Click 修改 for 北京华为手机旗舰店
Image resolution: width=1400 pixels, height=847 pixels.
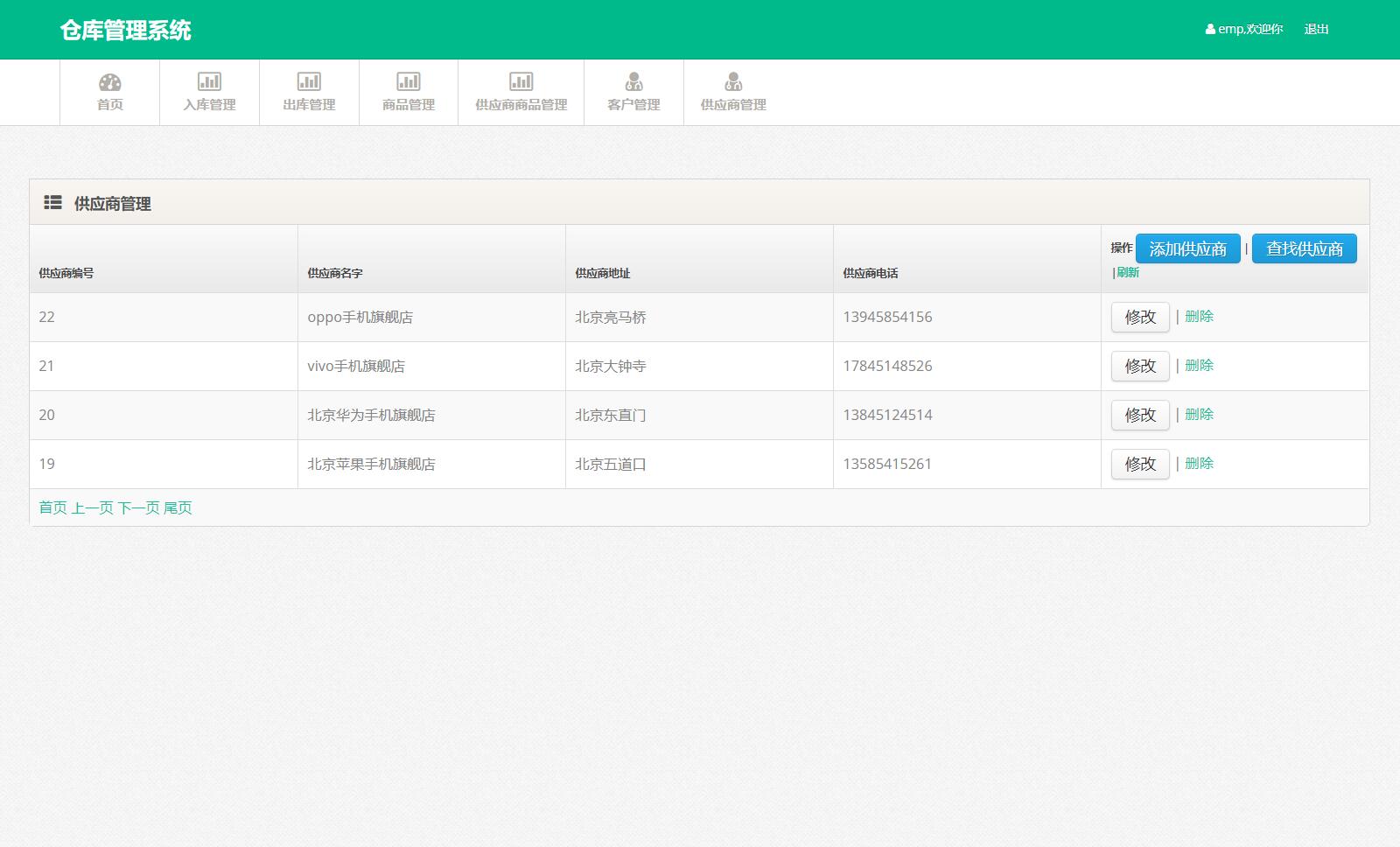tap(1140, 415)
